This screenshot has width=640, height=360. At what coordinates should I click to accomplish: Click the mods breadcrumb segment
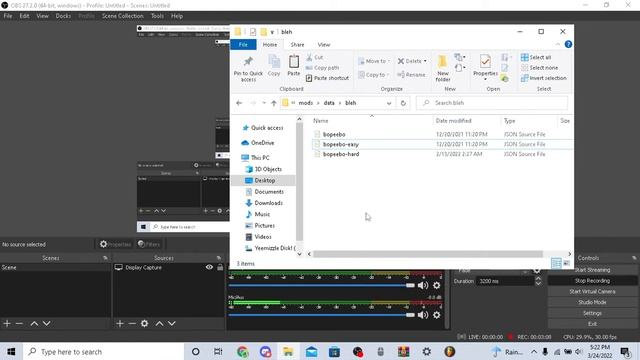305,103
